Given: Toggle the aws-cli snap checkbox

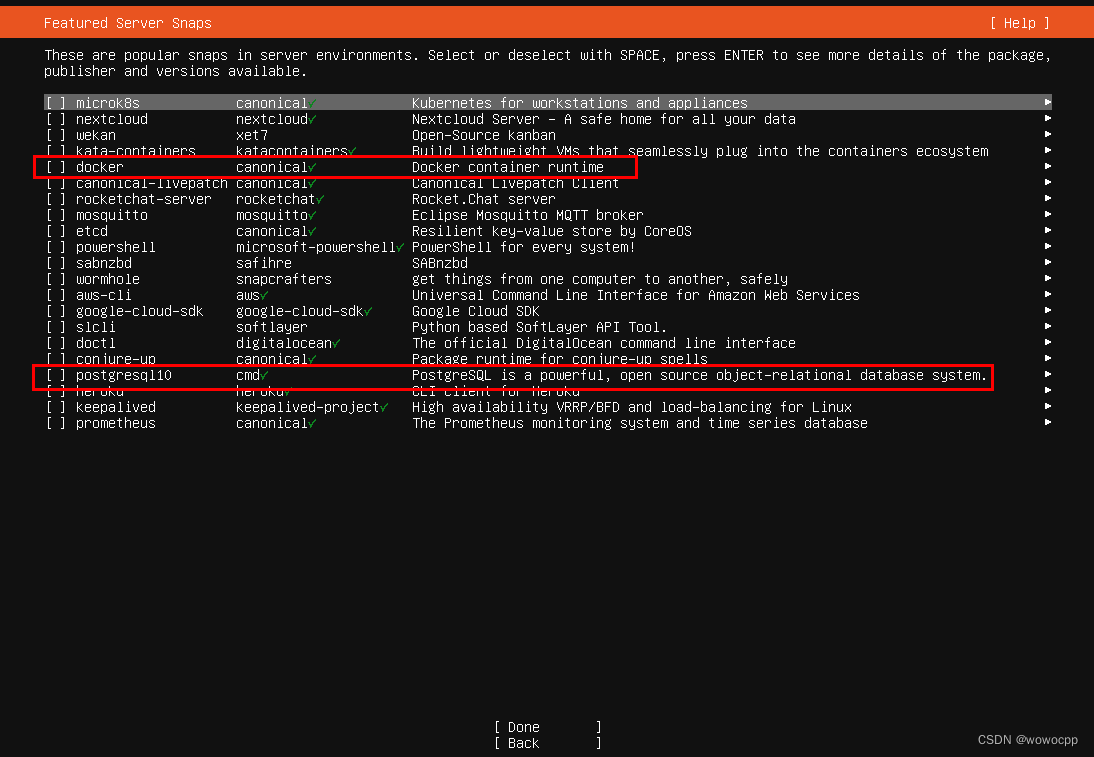Looking at the screenshot, I should point(56,296).
